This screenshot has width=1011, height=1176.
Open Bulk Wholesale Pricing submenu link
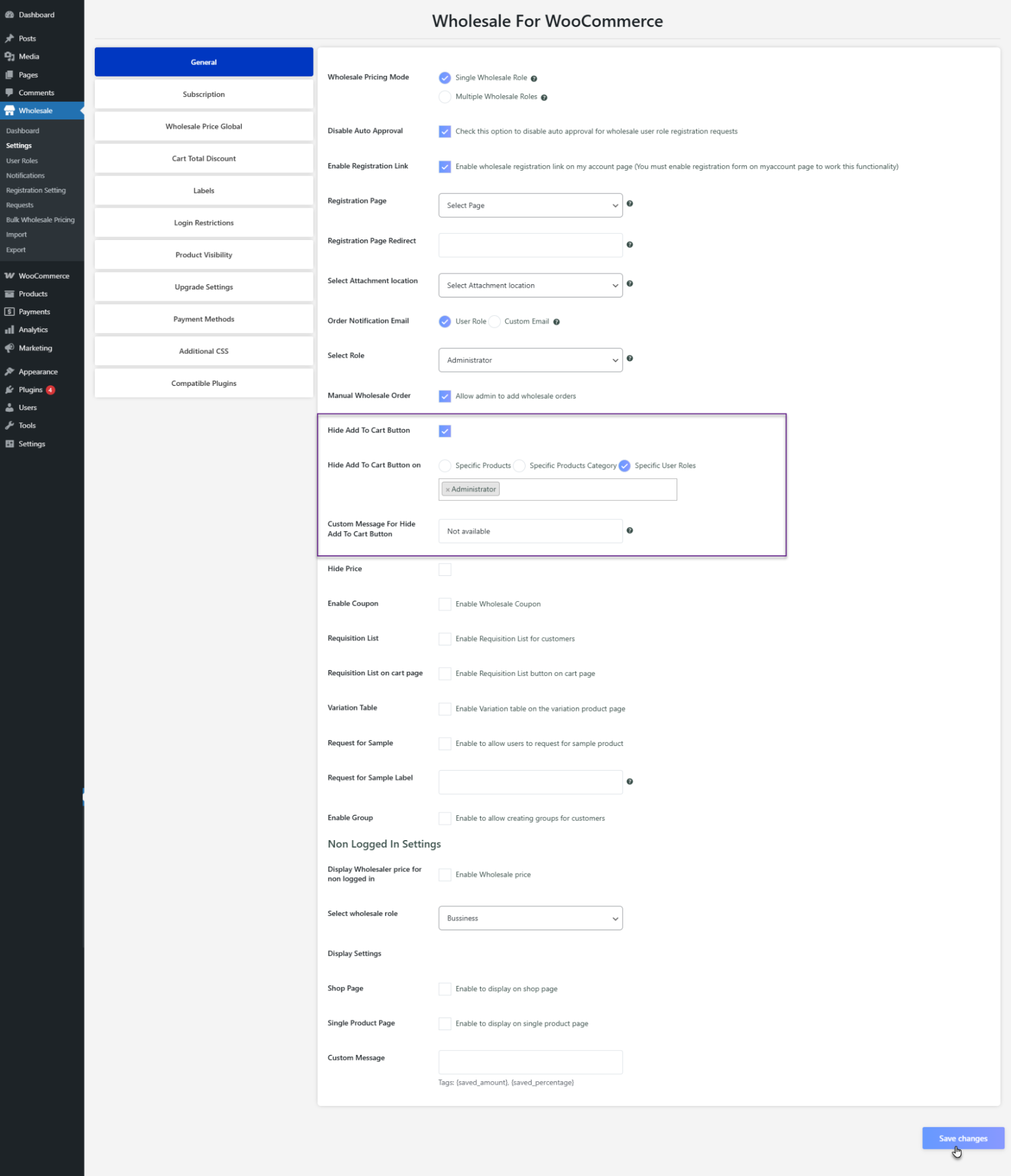(x=40, y=220)
